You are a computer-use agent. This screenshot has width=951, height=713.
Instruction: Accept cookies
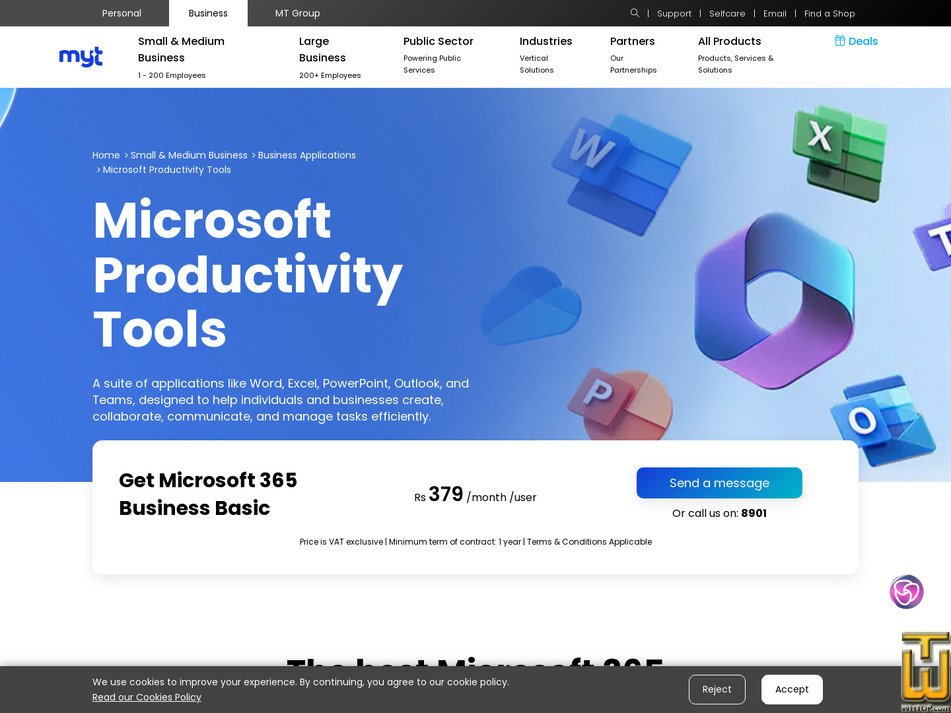pyautogui.click(x=791, y=689)
